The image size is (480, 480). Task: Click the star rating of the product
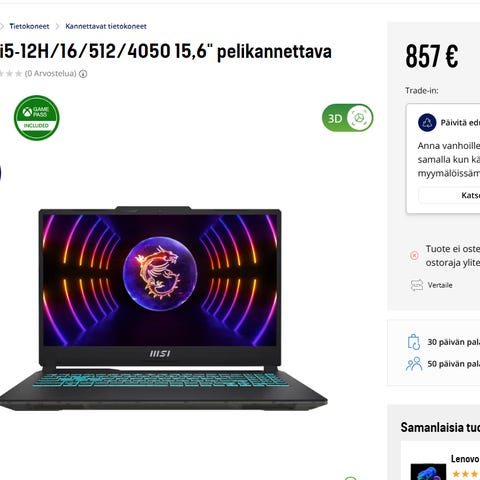tap(10, 73)
